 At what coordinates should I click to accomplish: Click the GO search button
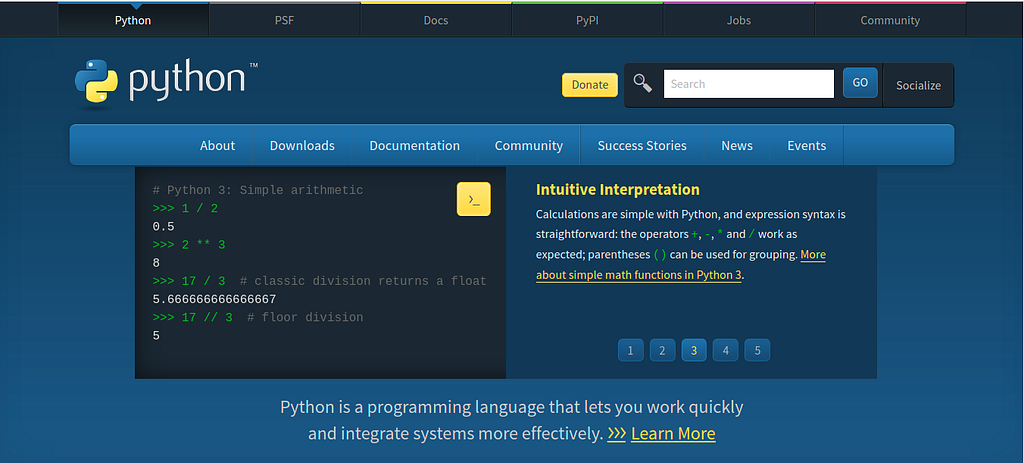pyautogui.click(x=860, y=83)
